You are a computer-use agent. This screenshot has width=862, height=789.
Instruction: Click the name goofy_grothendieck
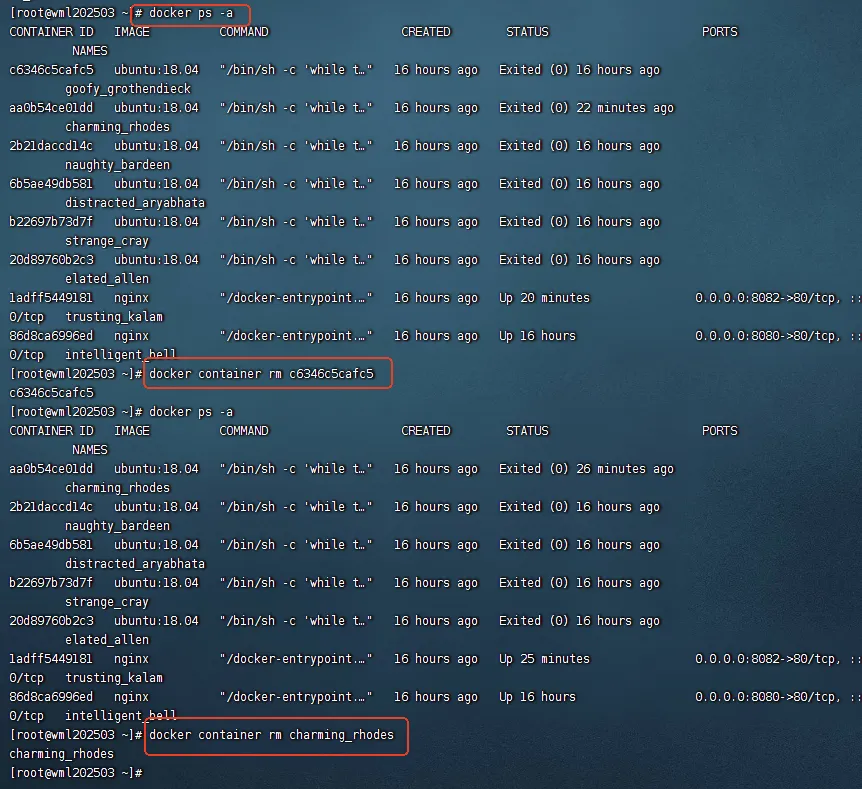[128, 89]
